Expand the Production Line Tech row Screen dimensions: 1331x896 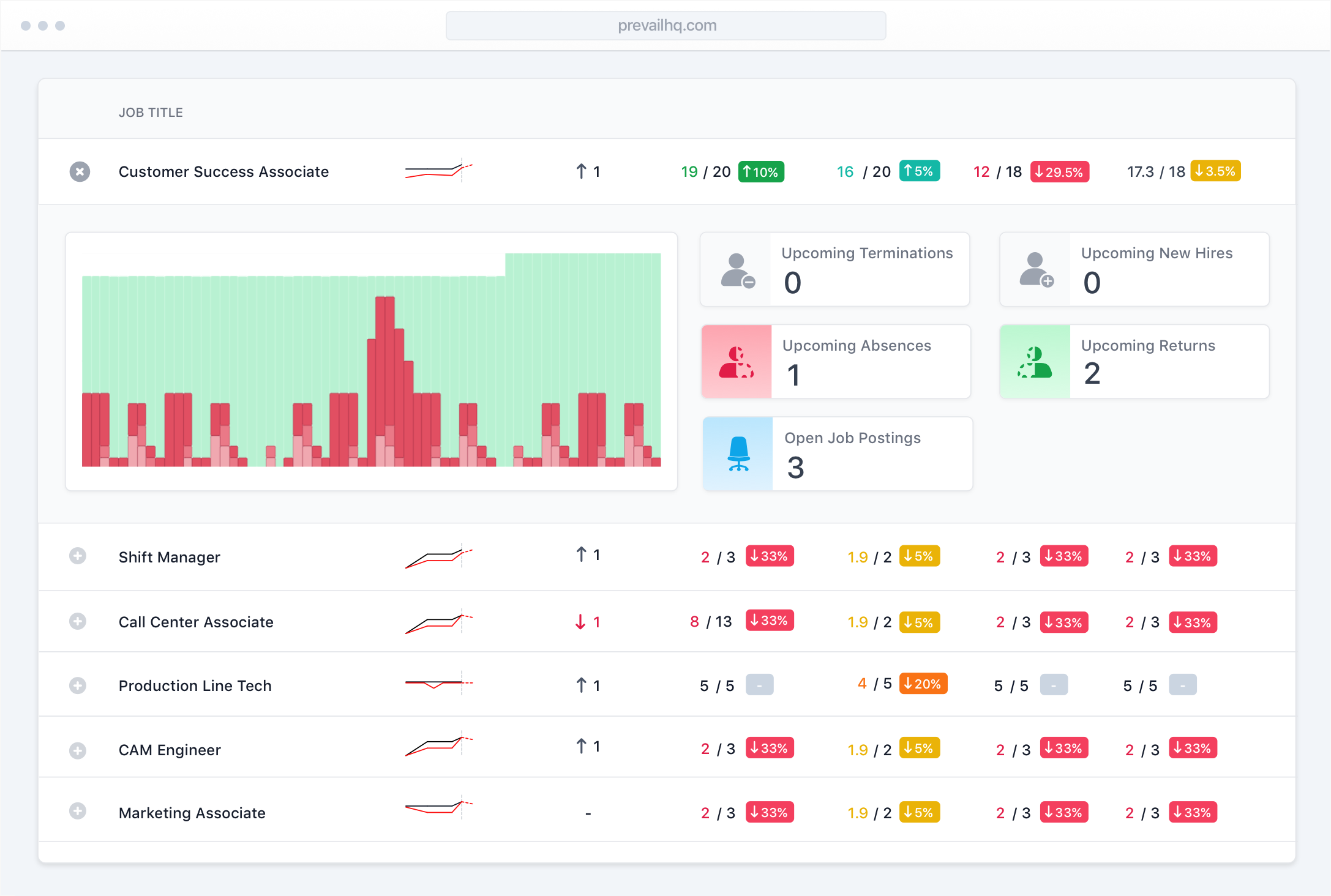[x=78, y=685]
